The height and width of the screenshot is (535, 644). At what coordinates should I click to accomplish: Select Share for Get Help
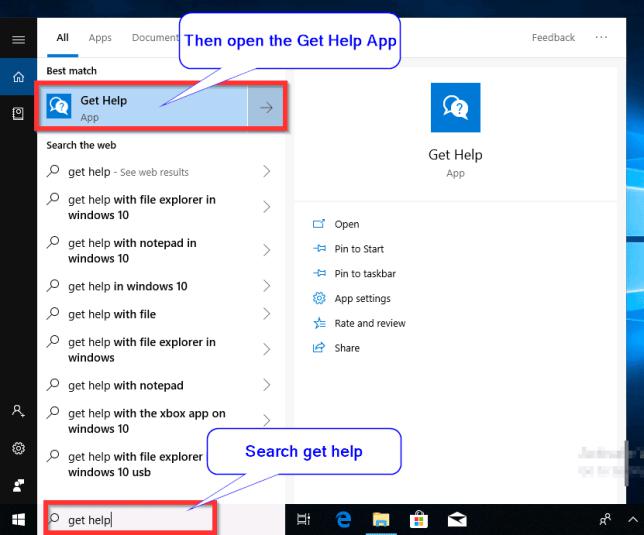[x=347, y=348]
